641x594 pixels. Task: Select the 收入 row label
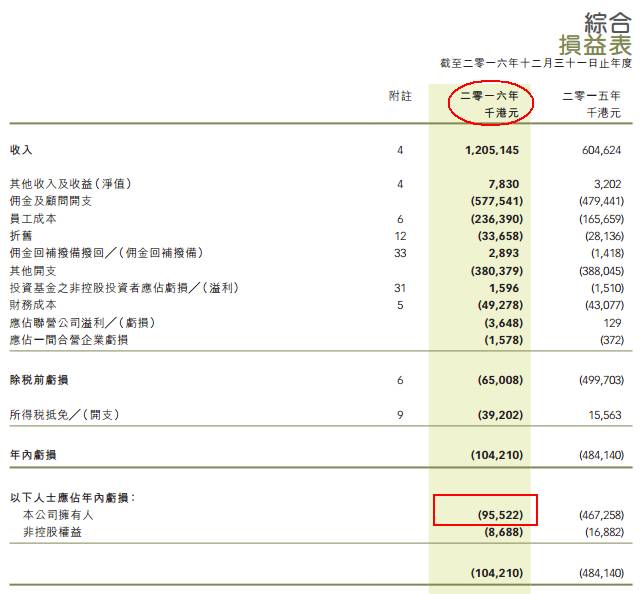21,150
